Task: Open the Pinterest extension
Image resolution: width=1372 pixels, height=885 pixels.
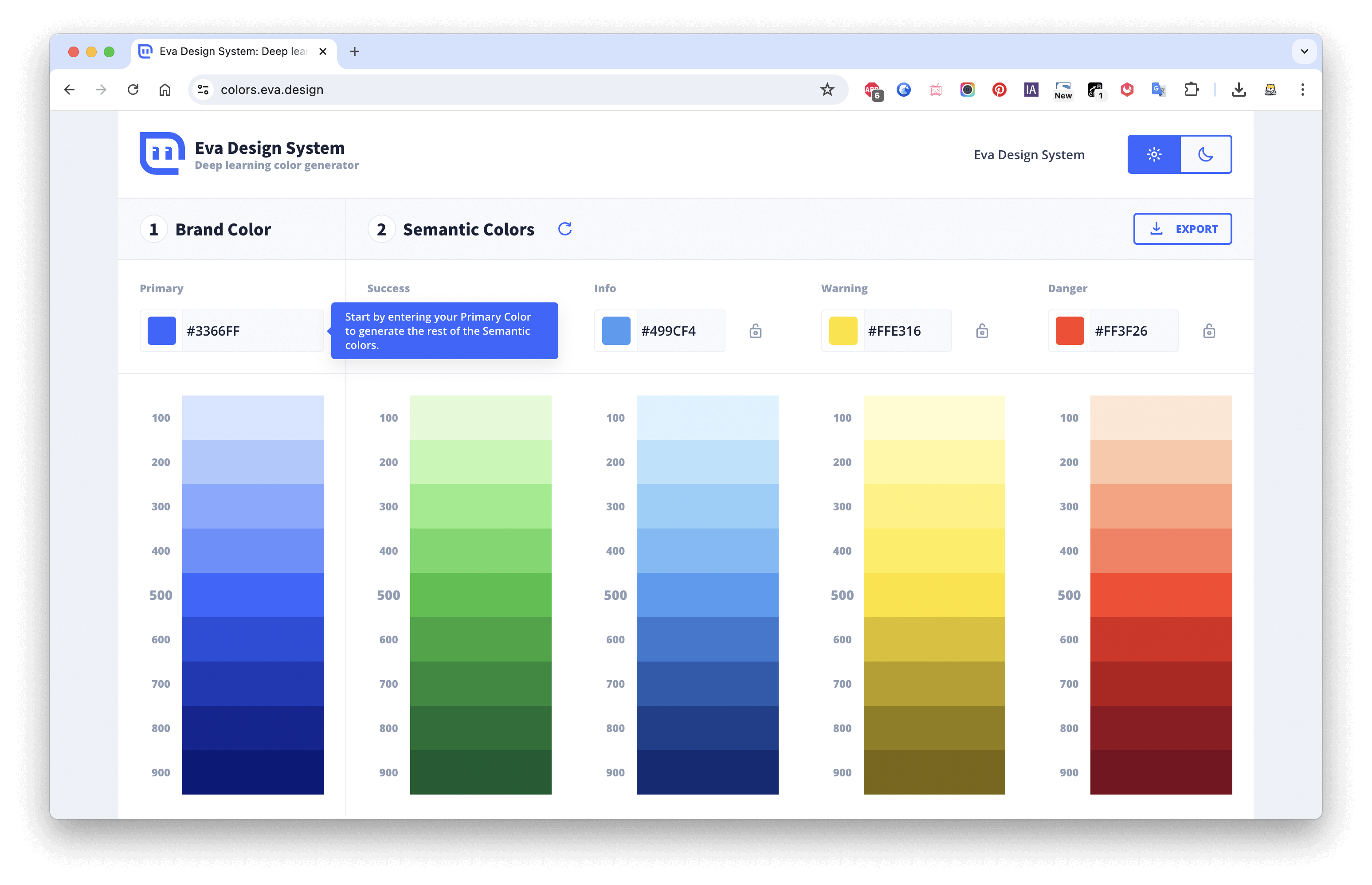Action: pyautogui.click(x=999, y=90)
